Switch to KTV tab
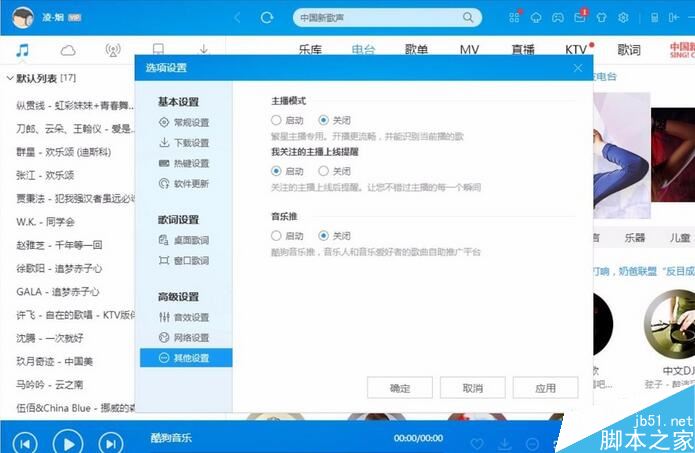Viewport: 695px width, 453px height. coord(576,50)
